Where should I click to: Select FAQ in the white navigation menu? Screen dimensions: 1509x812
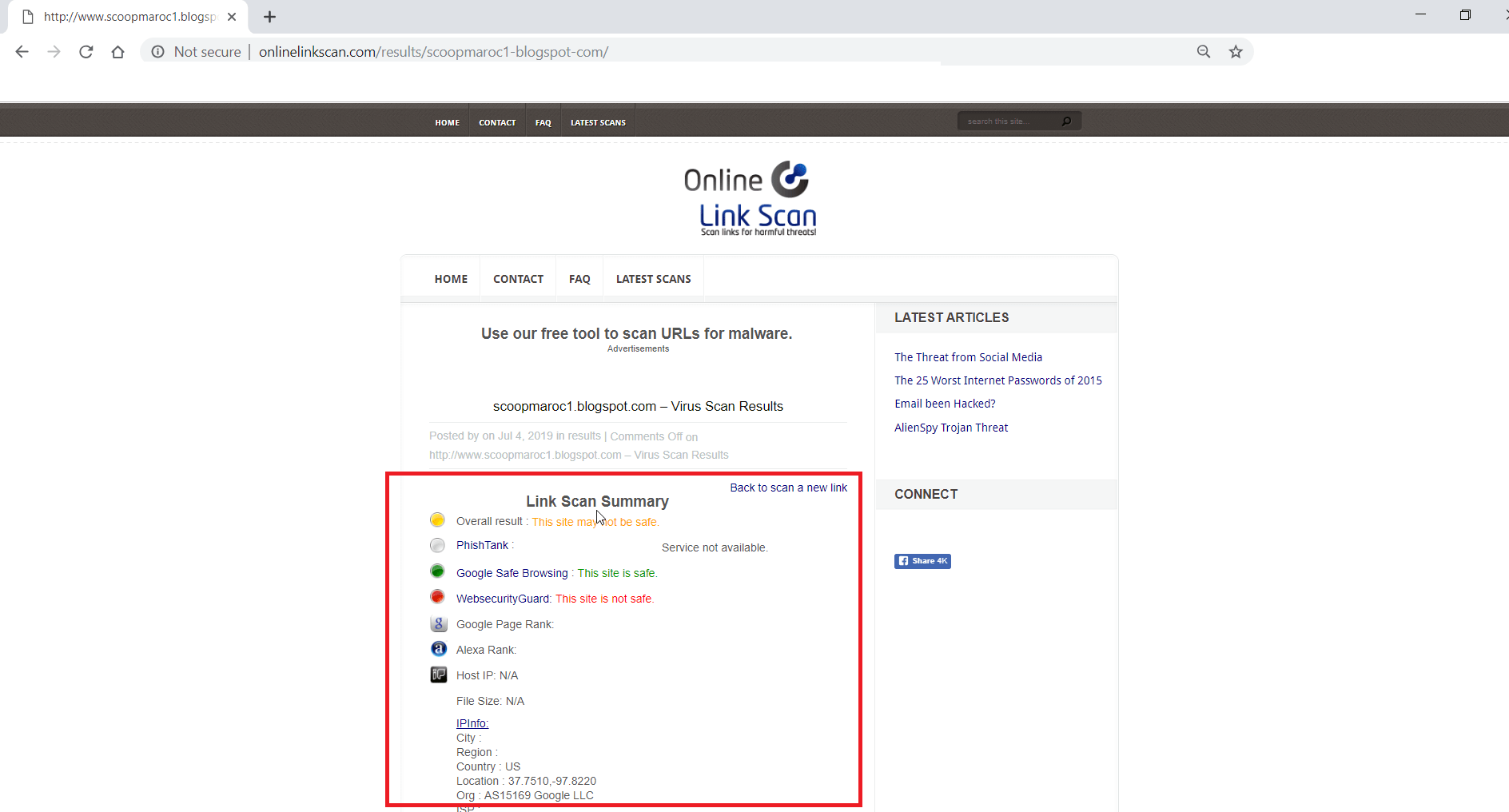[579, 279]
